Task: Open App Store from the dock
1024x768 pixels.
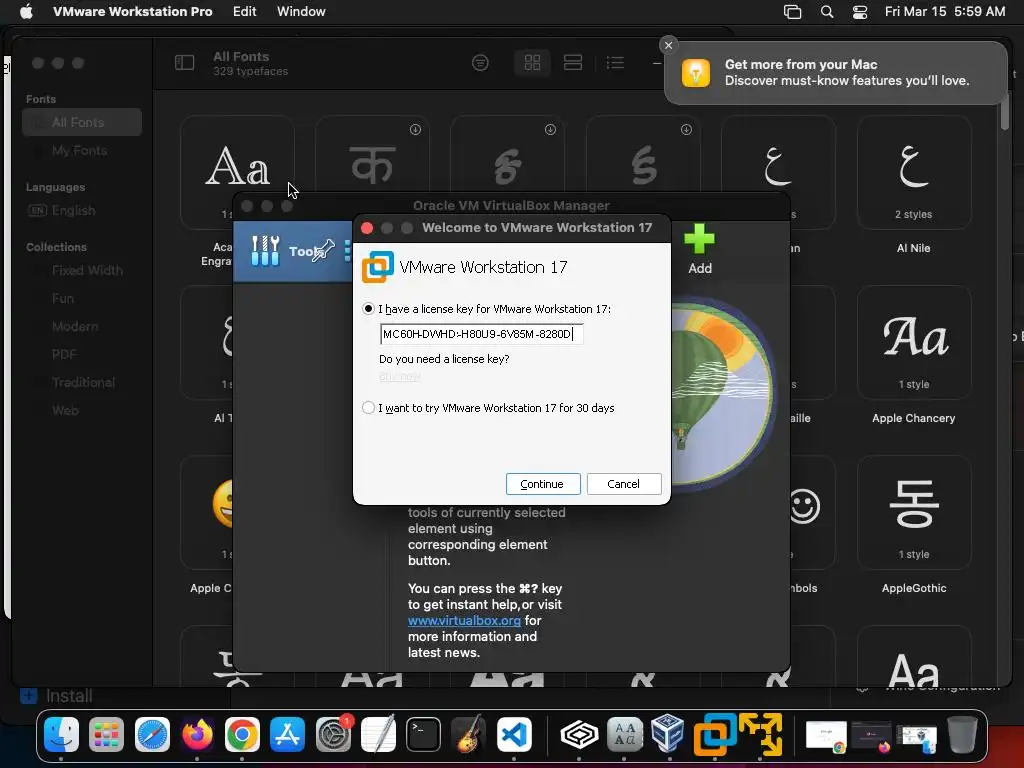Action: pyautogui.click(x=287, y=734)
